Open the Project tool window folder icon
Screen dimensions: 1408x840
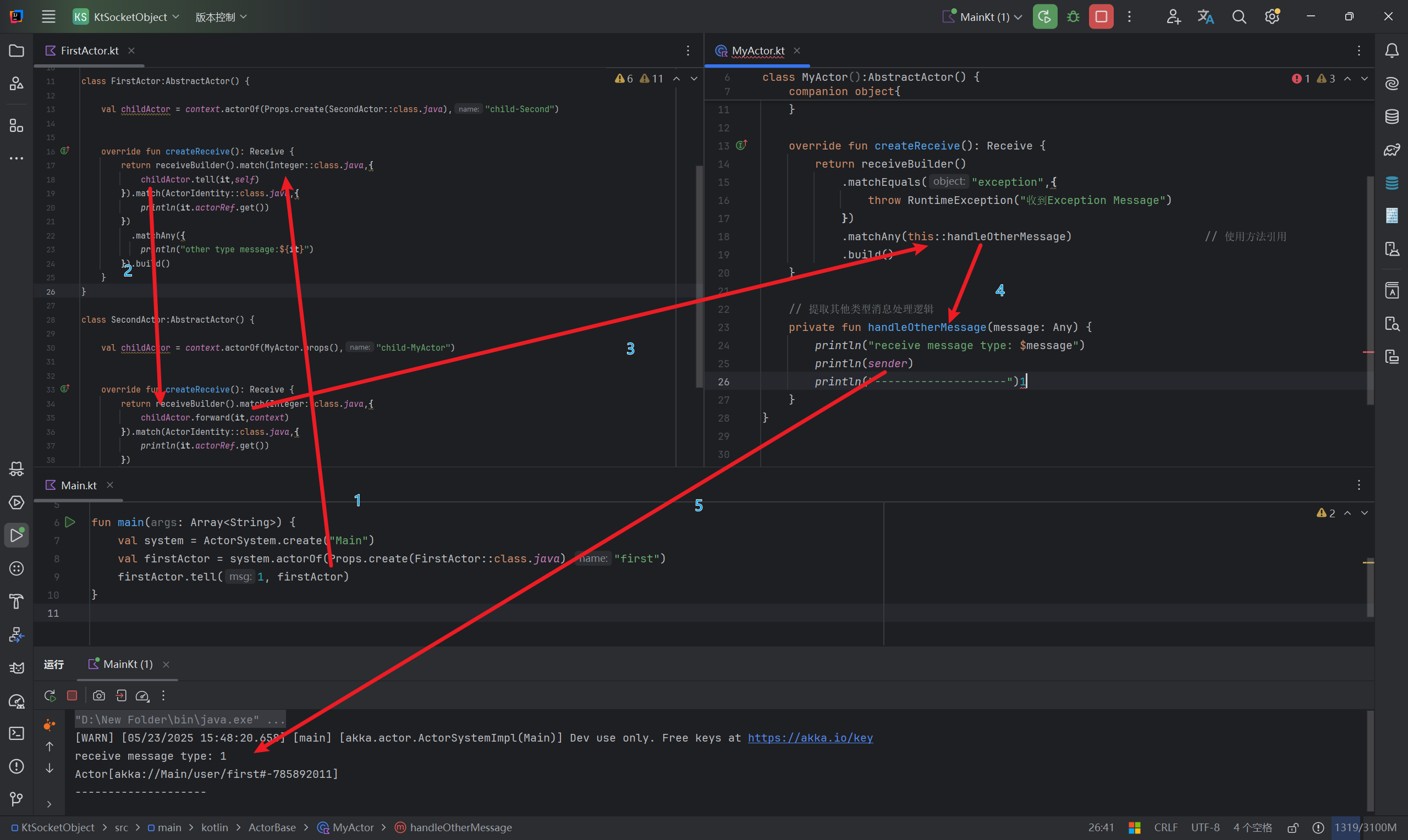16,51
